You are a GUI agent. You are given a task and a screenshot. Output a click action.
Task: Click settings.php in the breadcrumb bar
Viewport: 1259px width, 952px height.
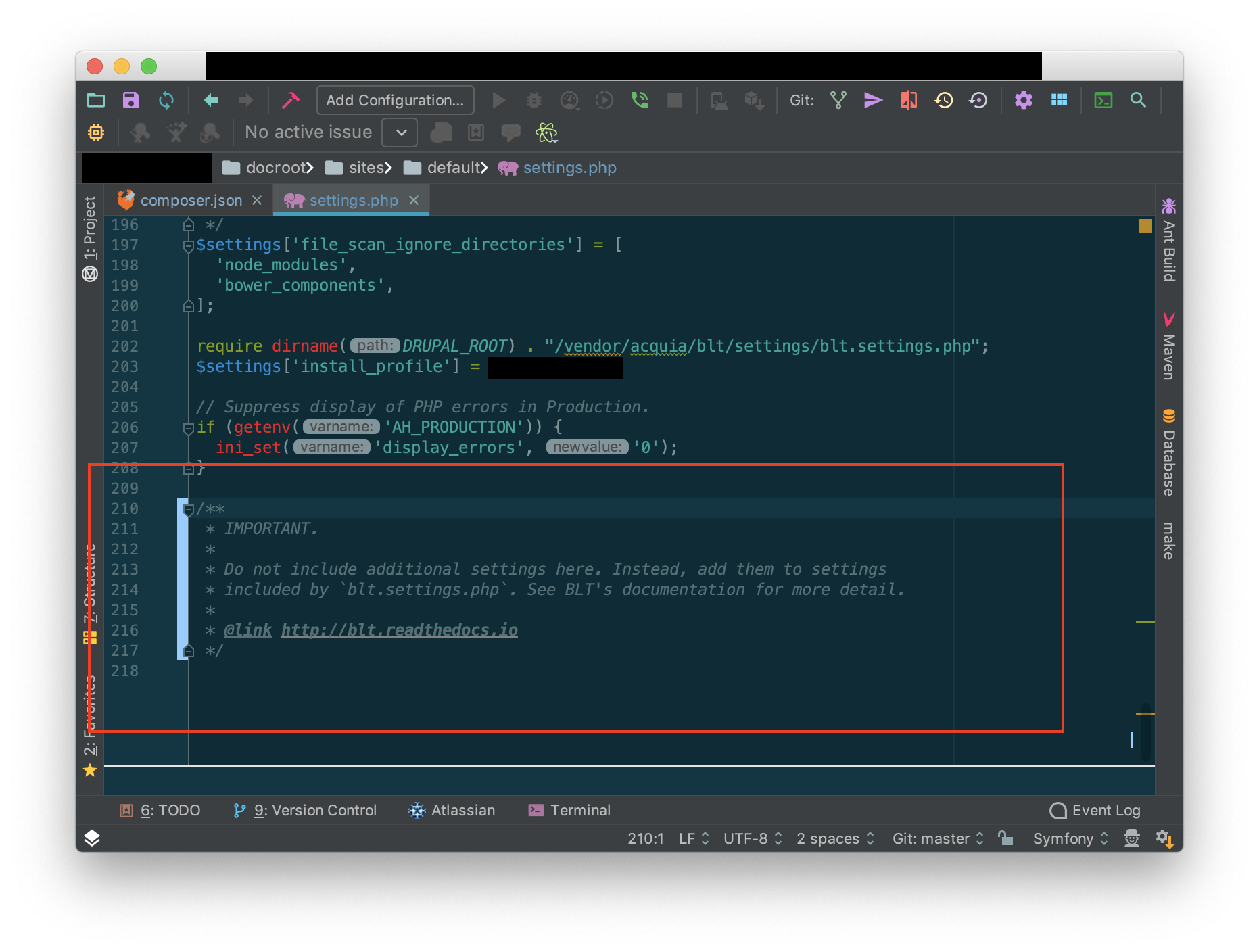point(558,168)
